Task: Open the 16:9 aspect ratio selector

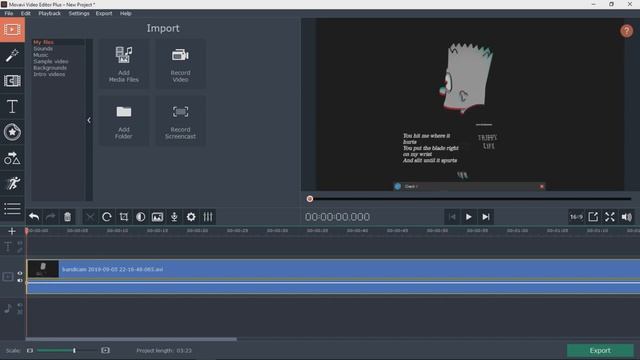Action: point(576,217)
